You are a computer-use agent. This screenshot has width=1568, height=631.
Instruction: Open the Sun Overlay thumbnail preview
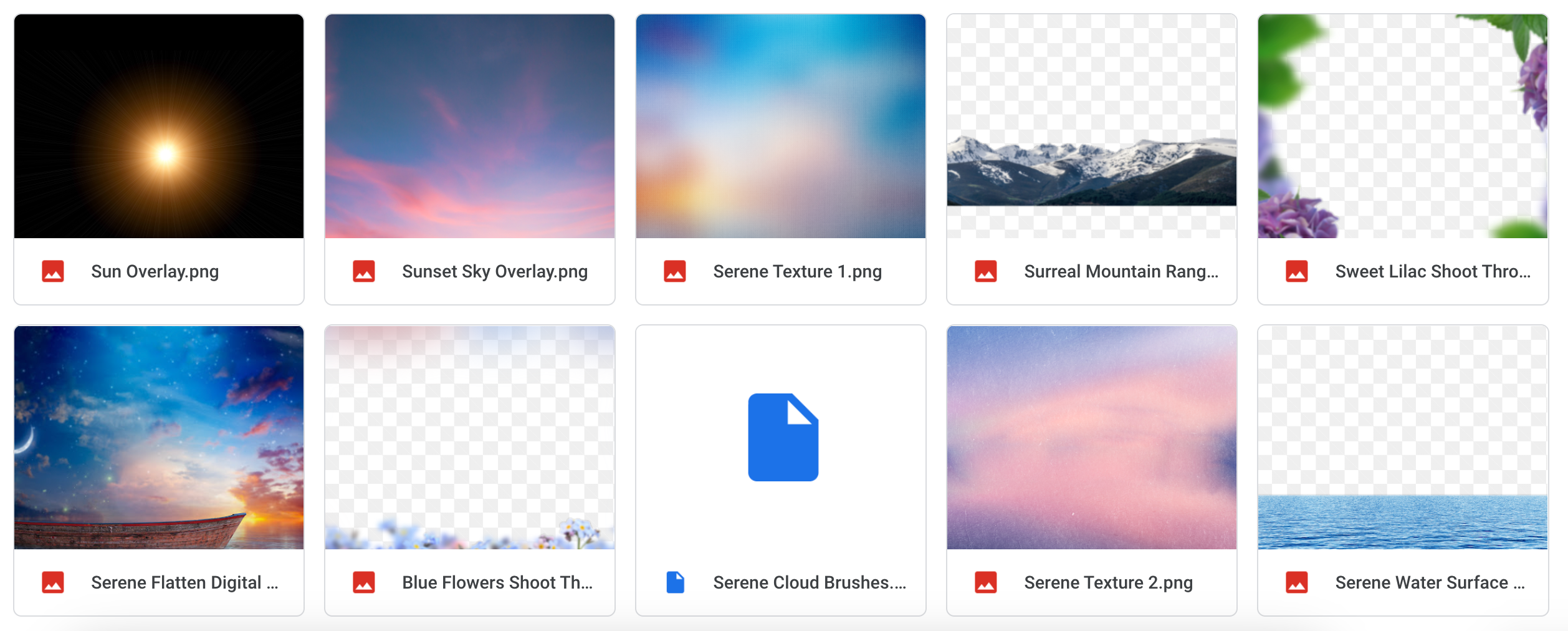(159, 127)
